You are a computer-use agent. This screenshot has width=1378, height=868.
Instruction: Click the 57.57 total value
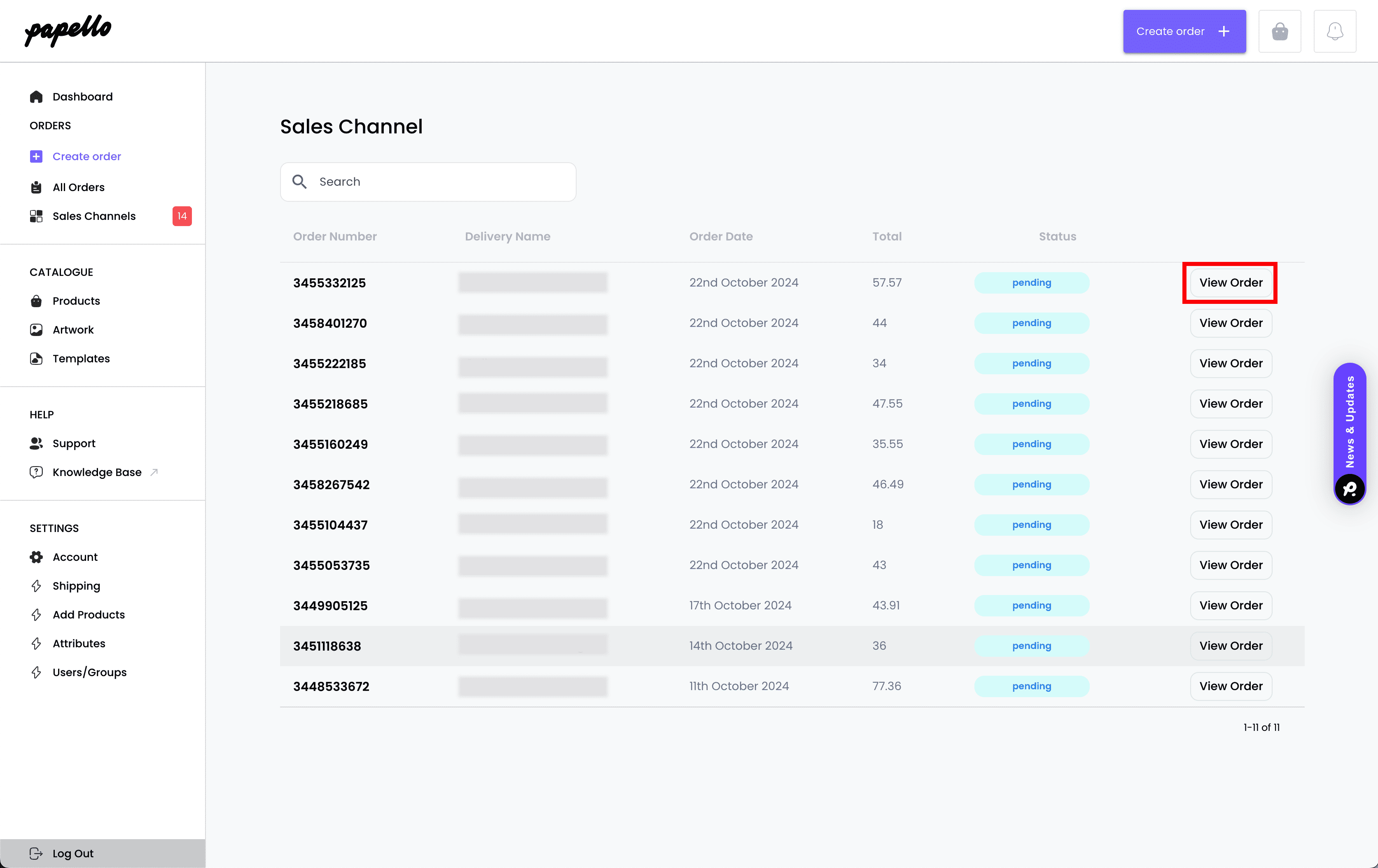click(886, 282)
